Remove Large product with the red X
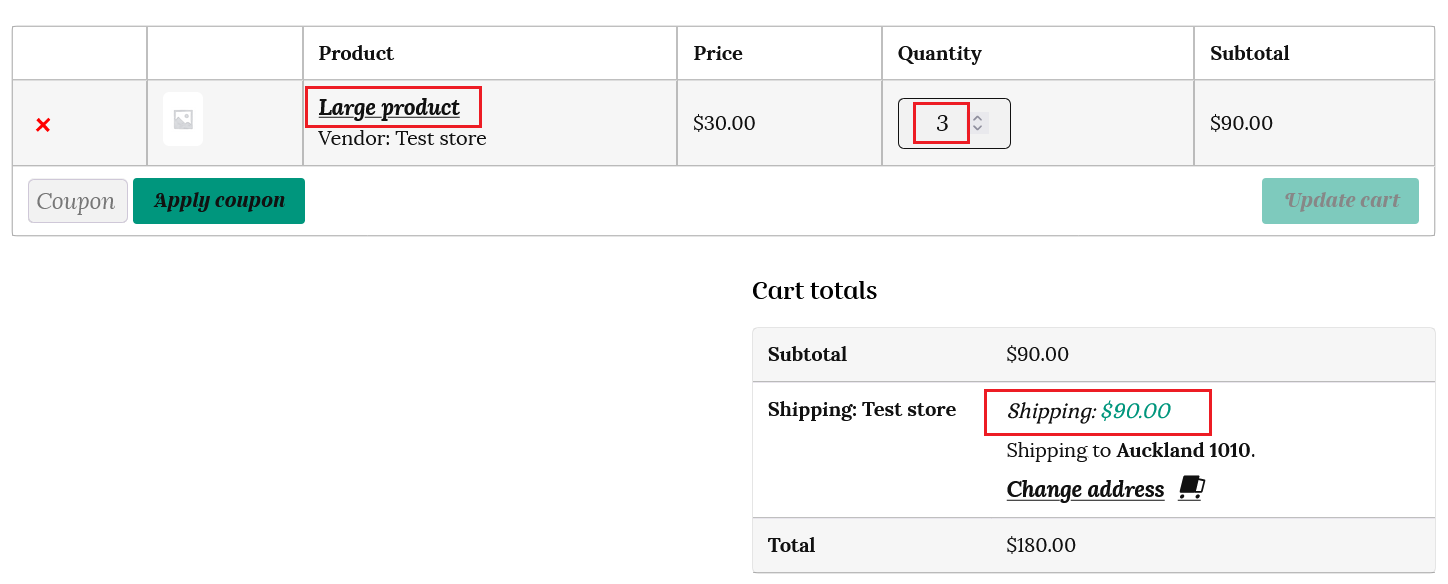1448x584 pixels. coord(43,125)
